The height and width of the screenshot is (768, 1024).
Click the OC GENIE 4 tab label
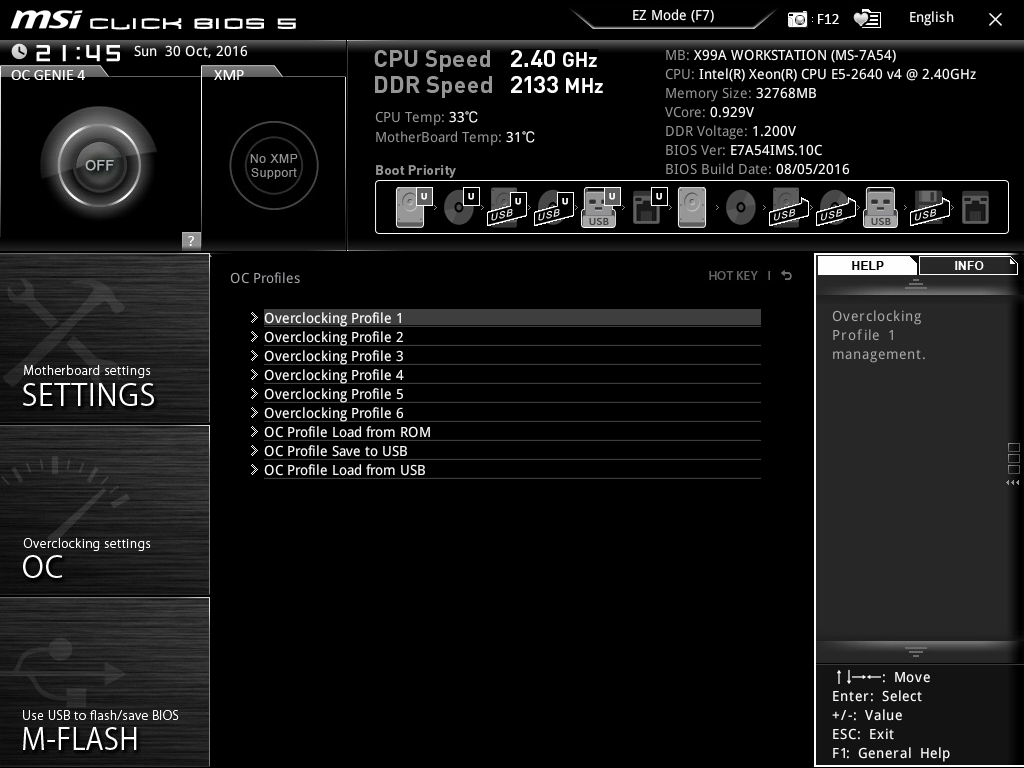pyautogui.click(x=48, y=75)
